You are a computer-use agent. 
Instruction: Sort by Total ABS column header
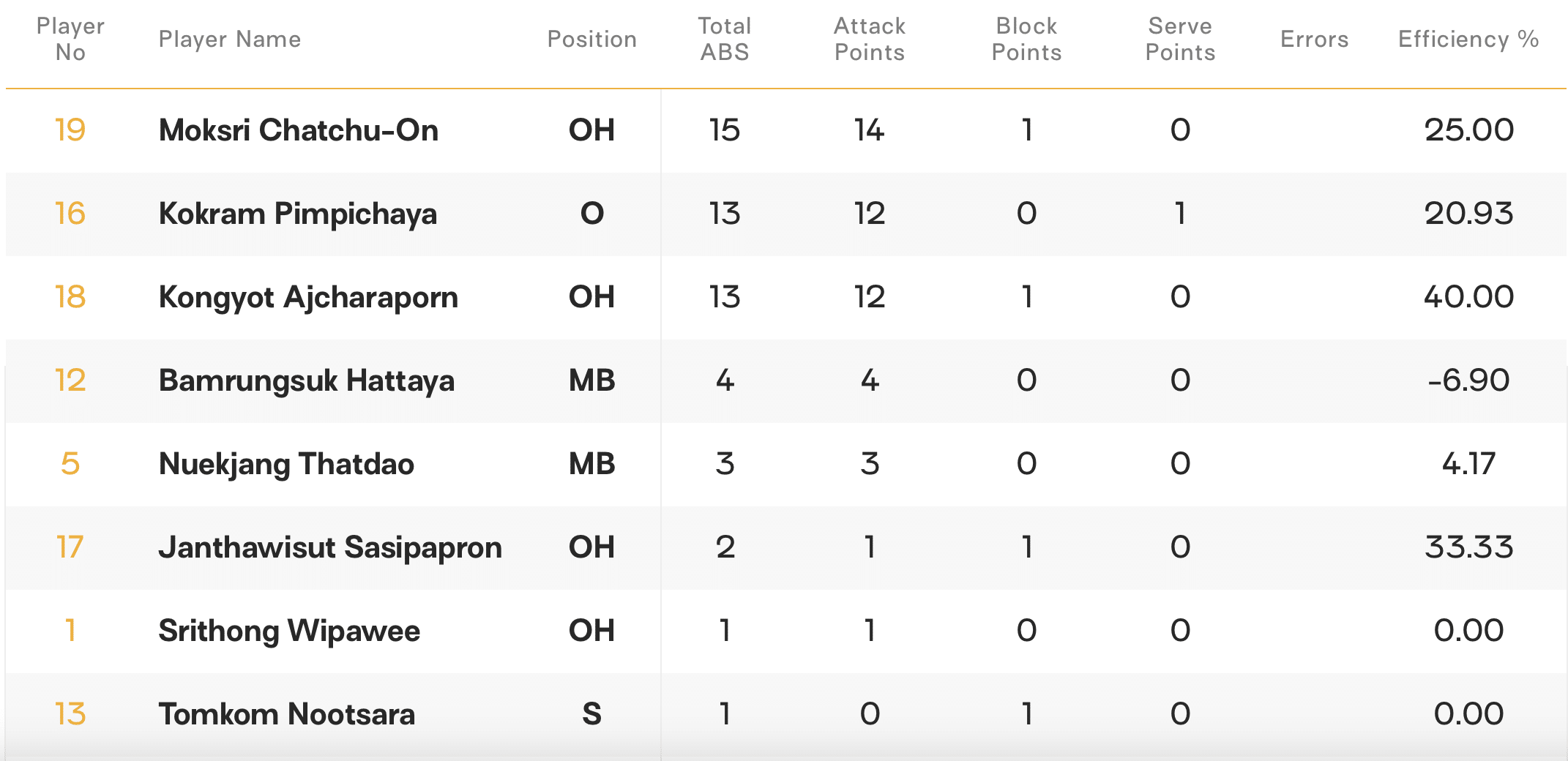[724, 40]
